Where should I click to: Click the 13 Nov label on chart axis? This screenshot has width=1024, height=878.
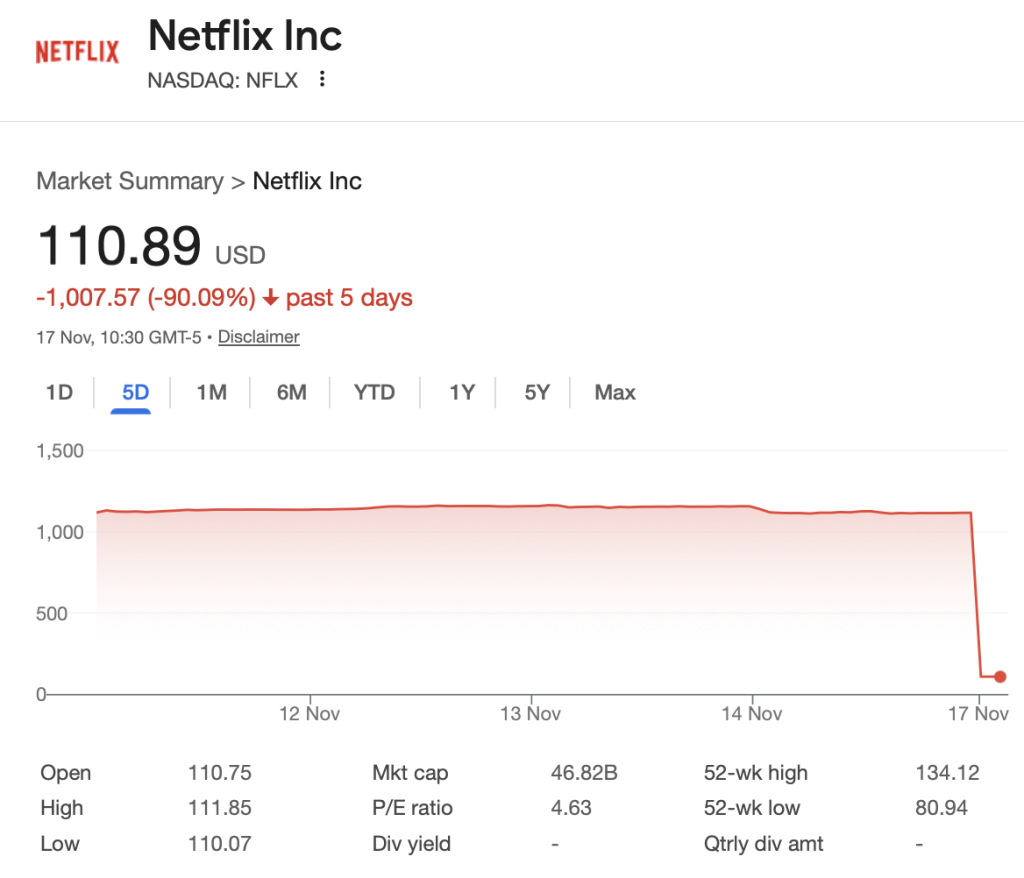[x=530, y=714]
